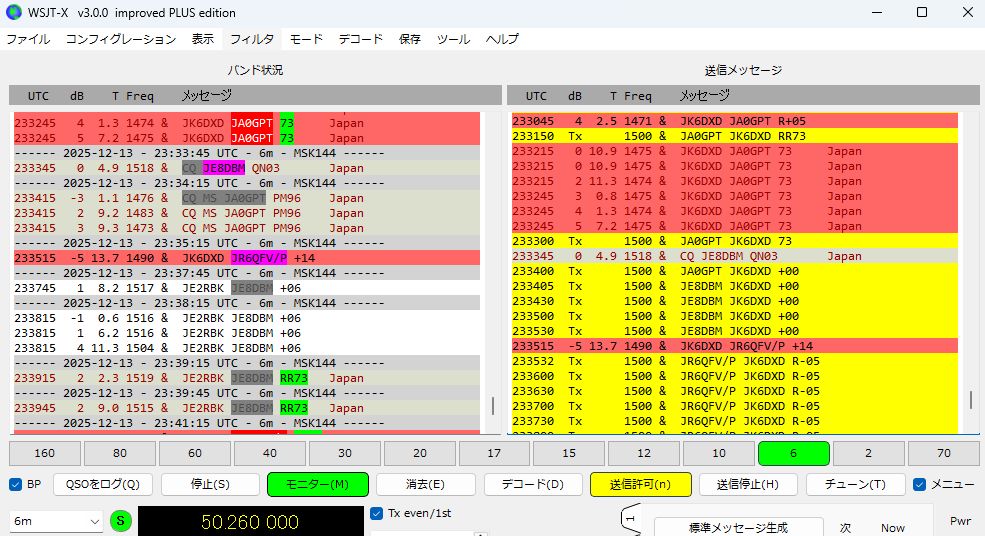Select the 20 band button

click(420, 453)
